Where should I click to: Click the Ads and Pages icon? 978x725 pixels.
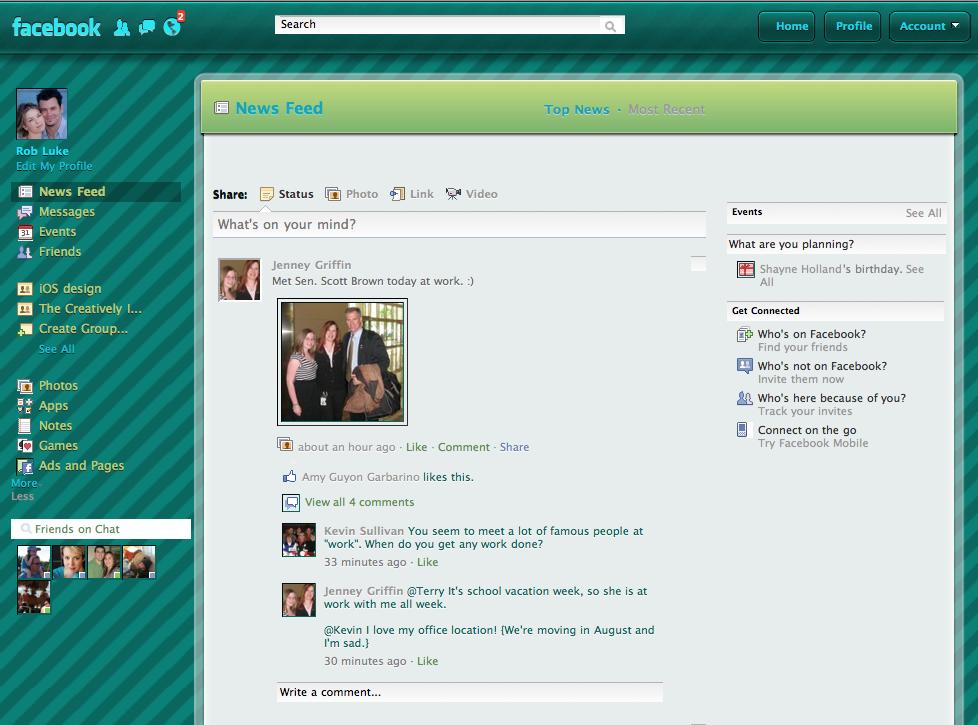pyautogui.click(x=25, y=466)
